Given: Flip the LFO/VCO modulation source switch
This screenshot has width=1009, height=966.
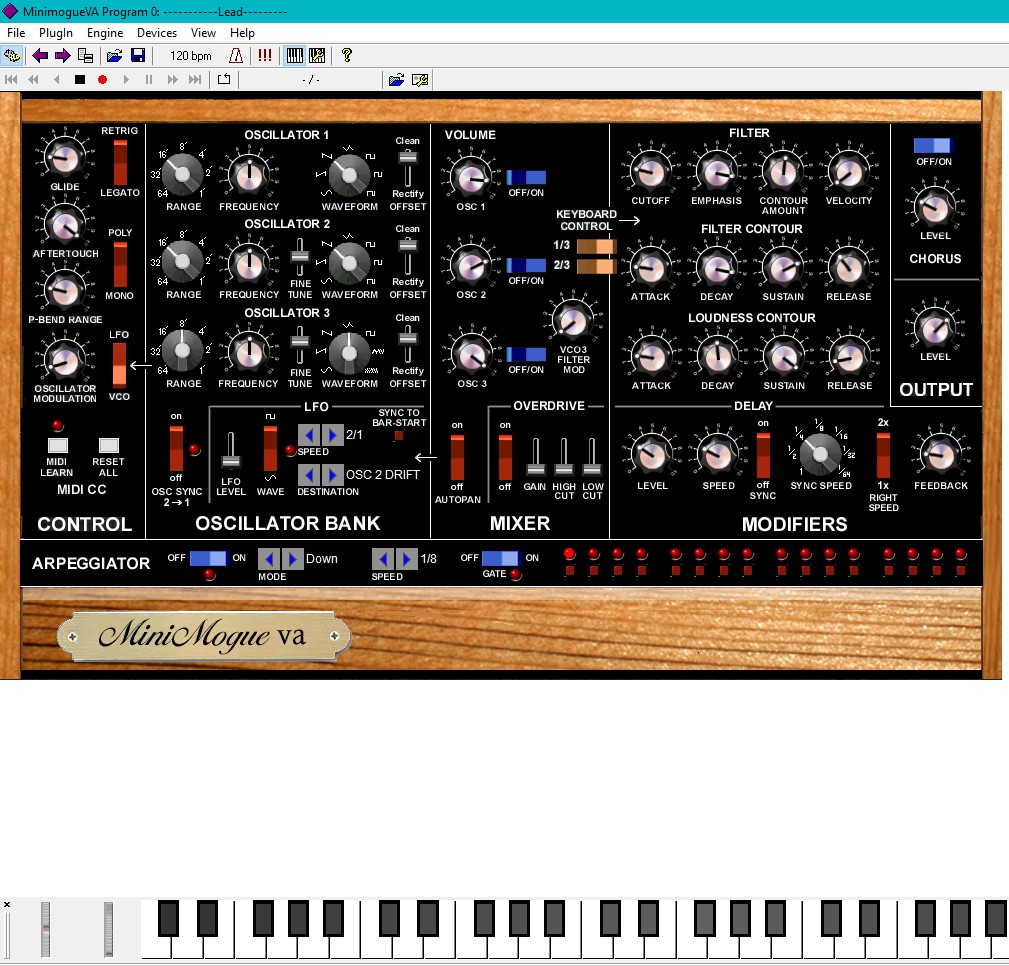Looking at the screenshot, I should coord(120,365).
